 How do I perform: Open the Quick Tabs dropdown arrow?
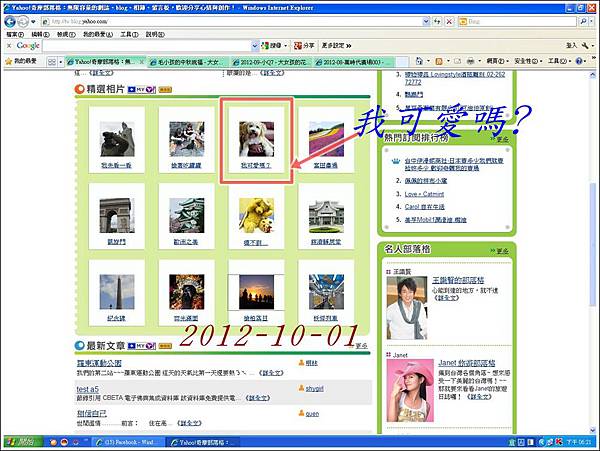click(x=60, y=62)
